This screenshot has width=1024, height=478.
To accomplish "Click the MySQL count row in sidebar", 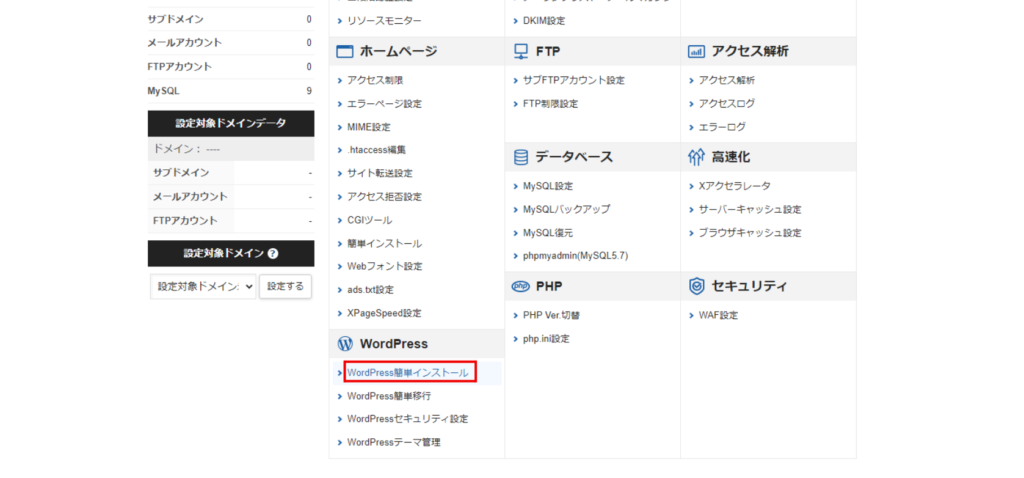I will pyautogui.click(x=231, y=91).
